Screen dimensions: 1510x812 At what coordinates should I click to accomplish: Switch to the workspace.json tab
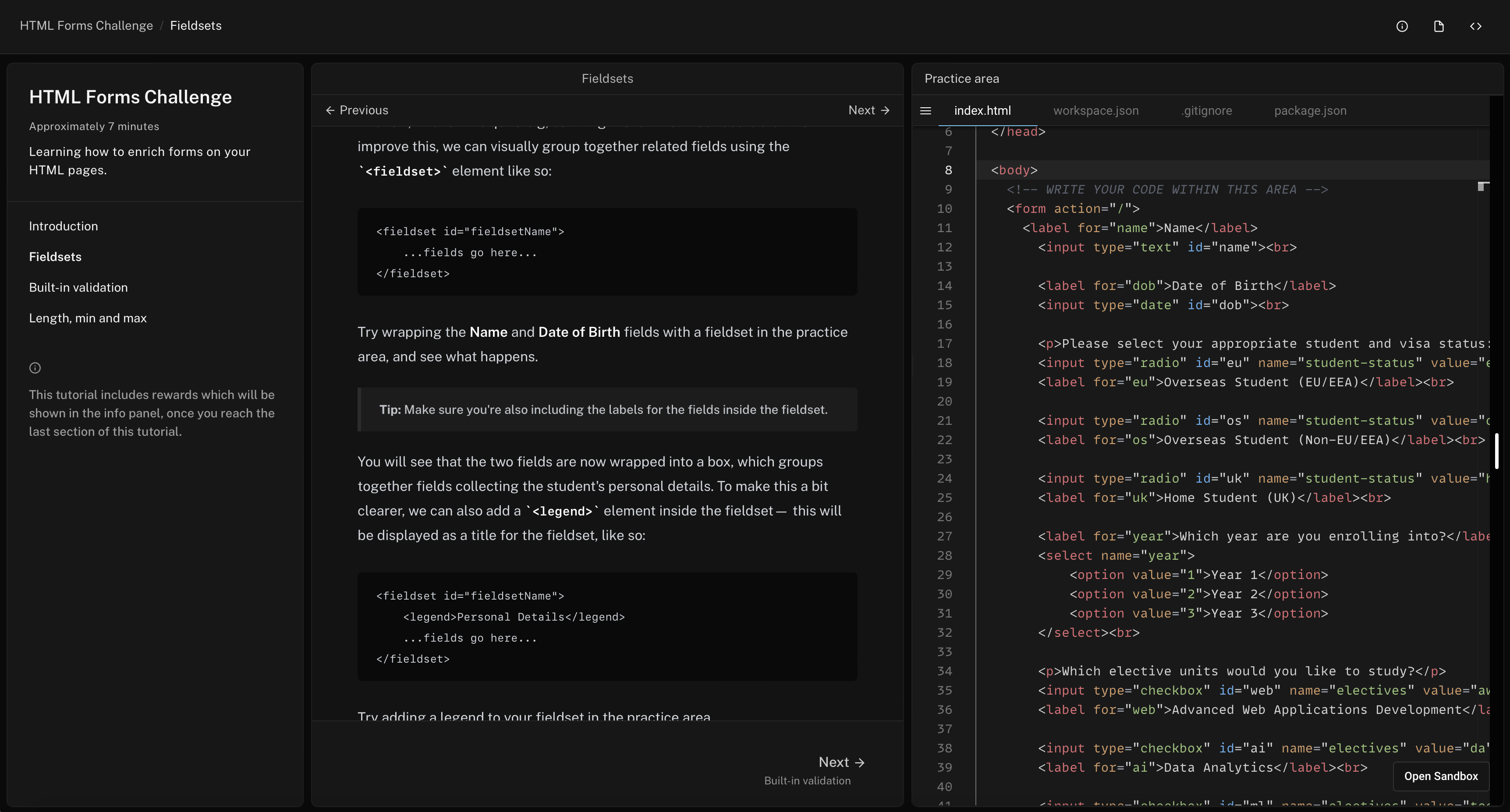click(x=1095, y=111)
